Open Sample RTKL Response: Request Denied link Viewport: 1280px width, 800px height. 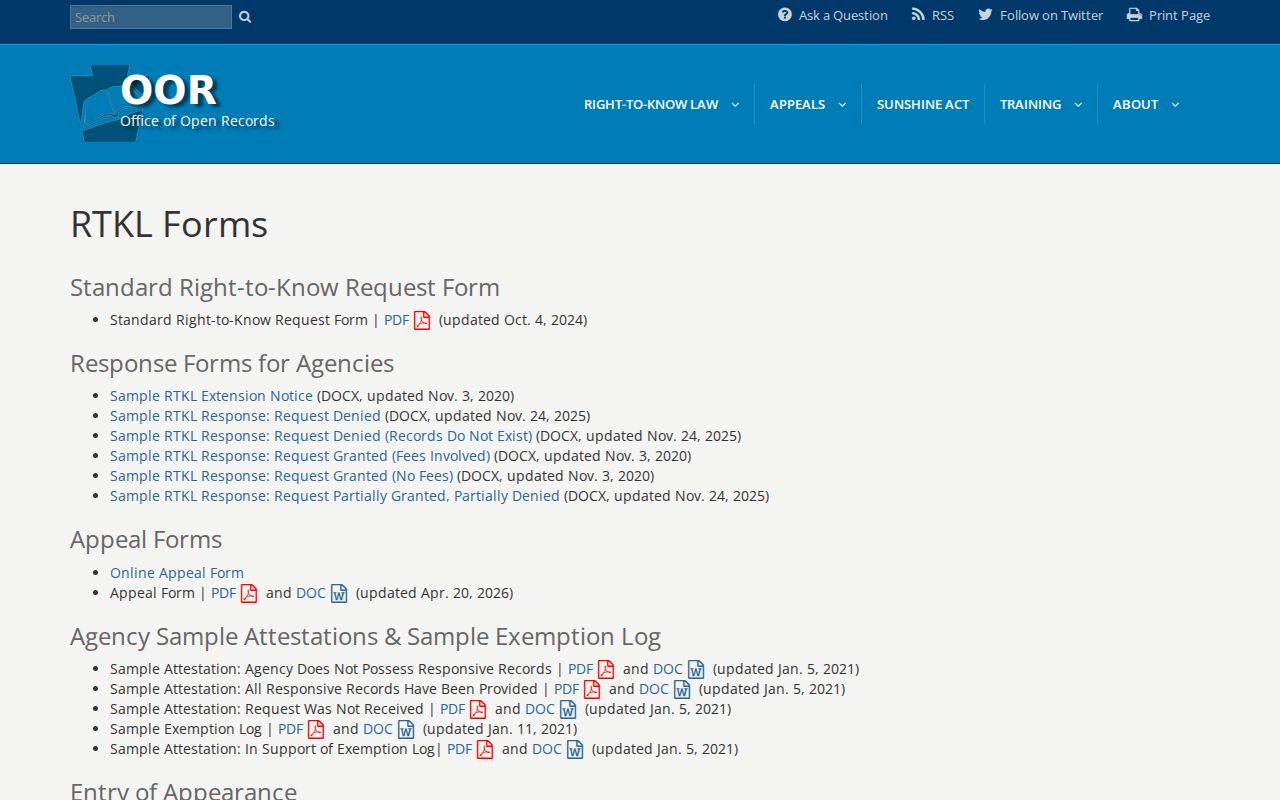tap(245, 416)
